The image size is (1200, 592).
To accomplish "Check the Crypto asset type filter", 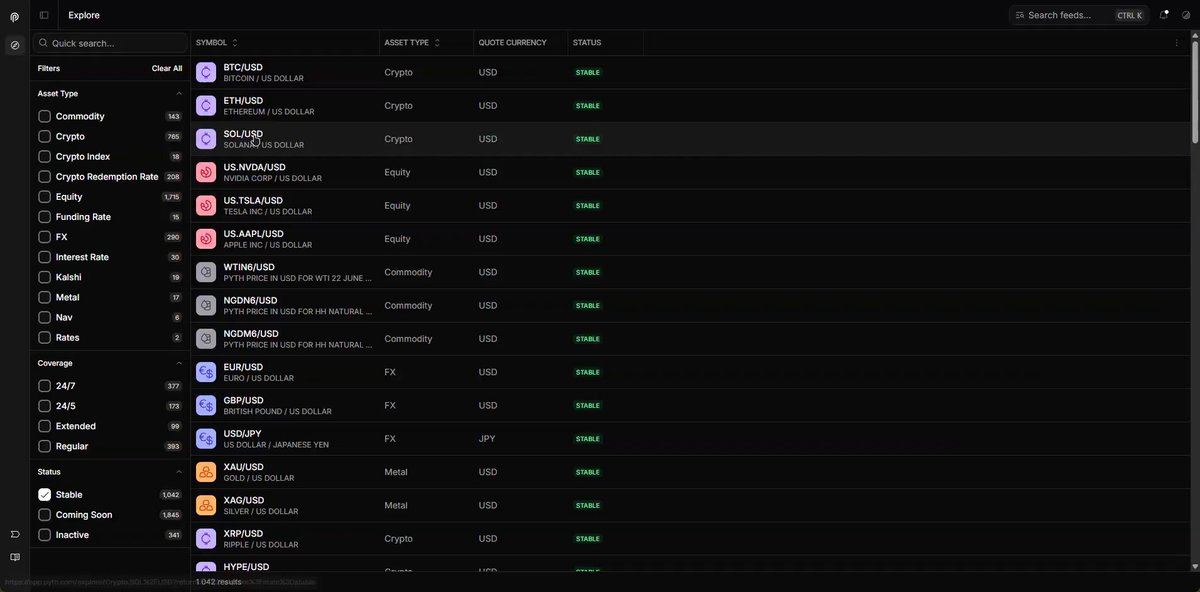I will point(44,136).
